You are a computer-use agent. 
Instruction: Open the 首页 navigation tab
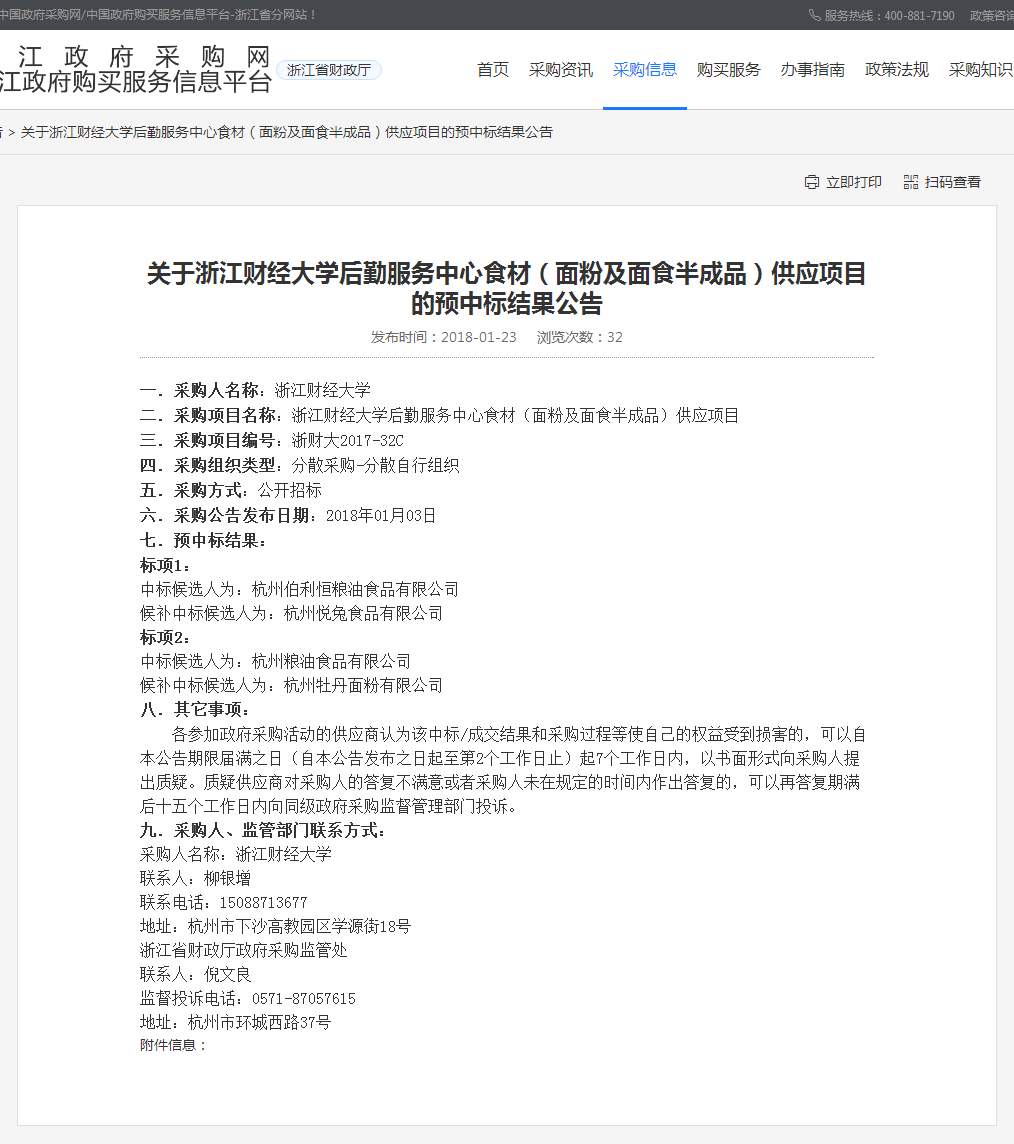point(493,70)
